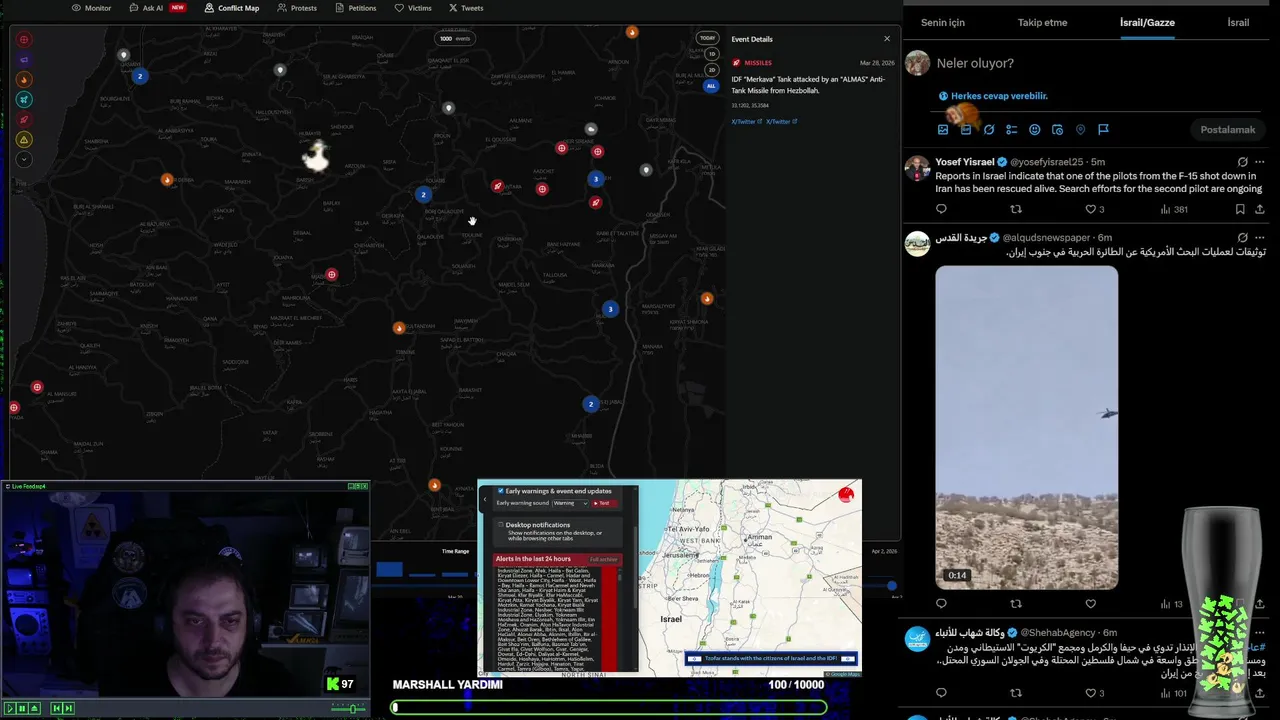Screen dimensions: 1280x720
Task: Open the emoji picker in composer
Action: pos(1035,130)
